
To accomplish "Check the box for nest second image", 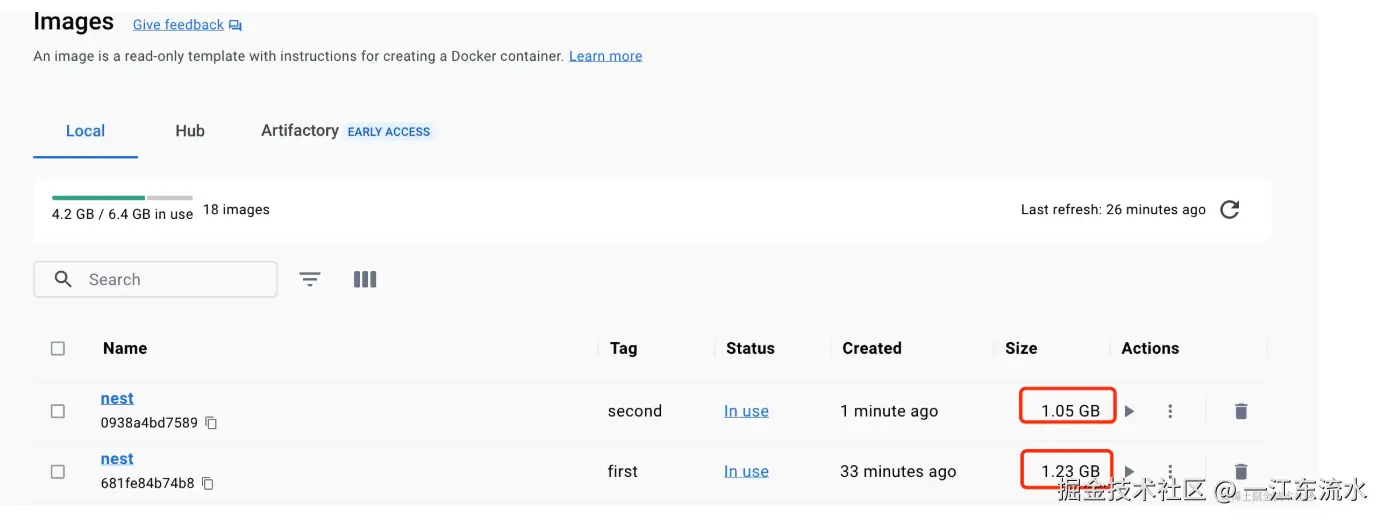I will click(58, 411).
